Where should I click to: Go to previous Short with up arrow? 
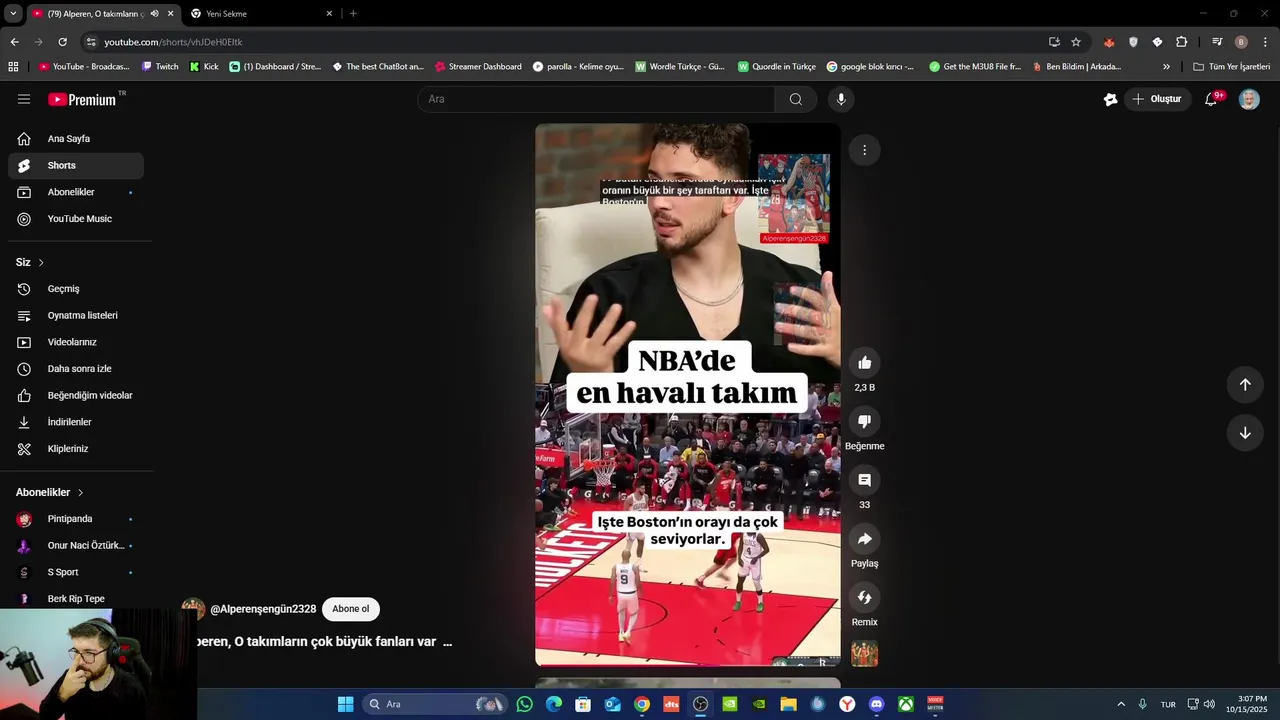point(1245,384)
